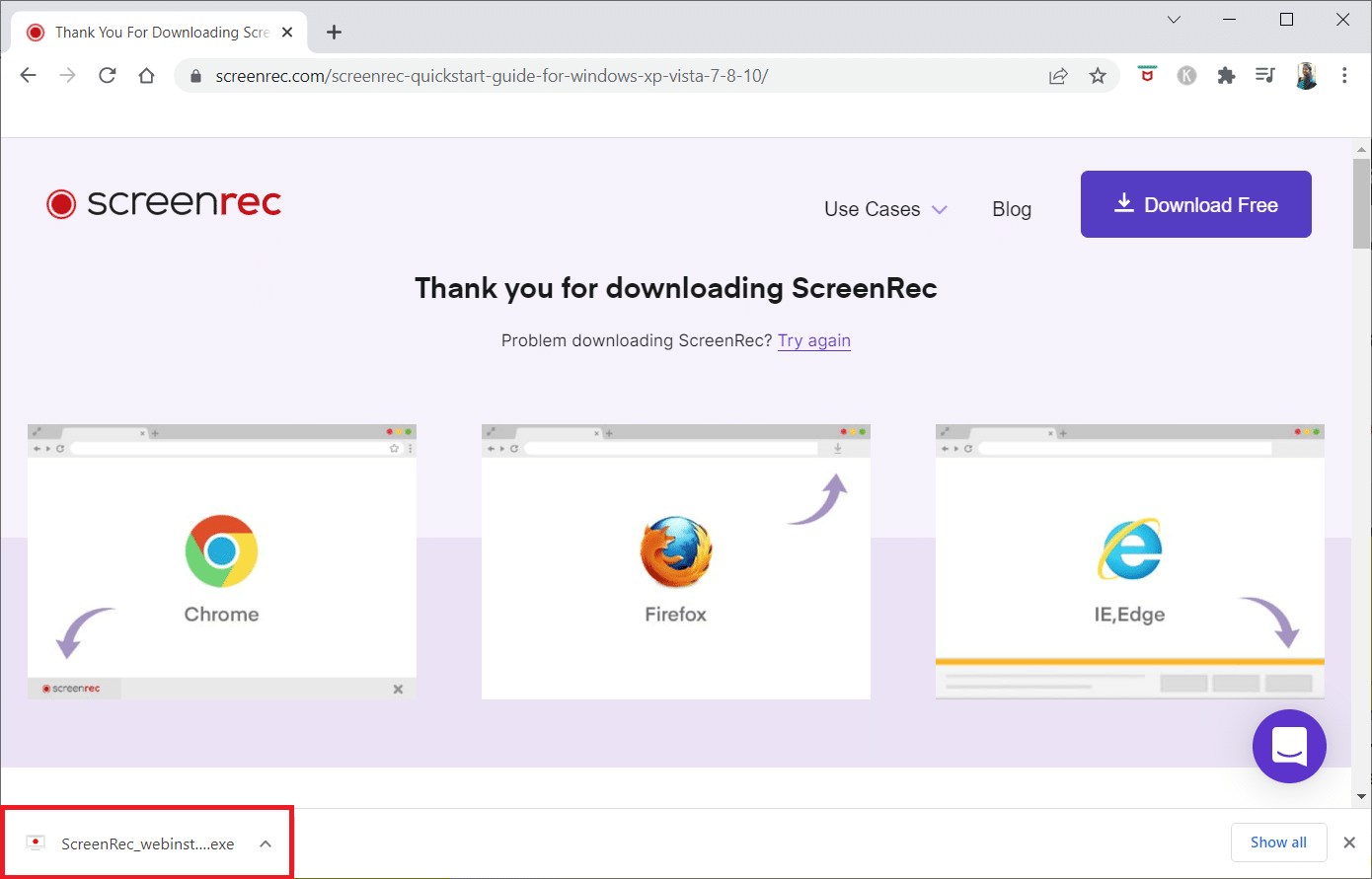
Task: Click the Problem downloading ScreenRec text
Action: tap(637, 340)
